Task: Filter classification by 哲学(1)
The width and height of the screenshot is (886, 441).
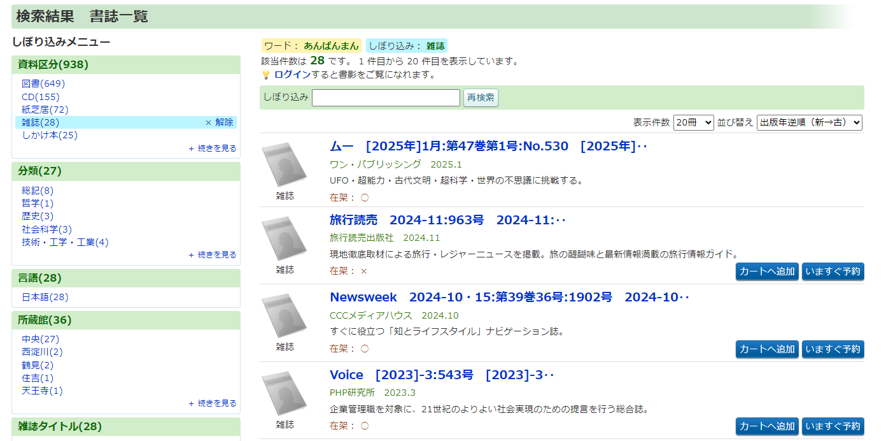Action: tap(38, 204)
